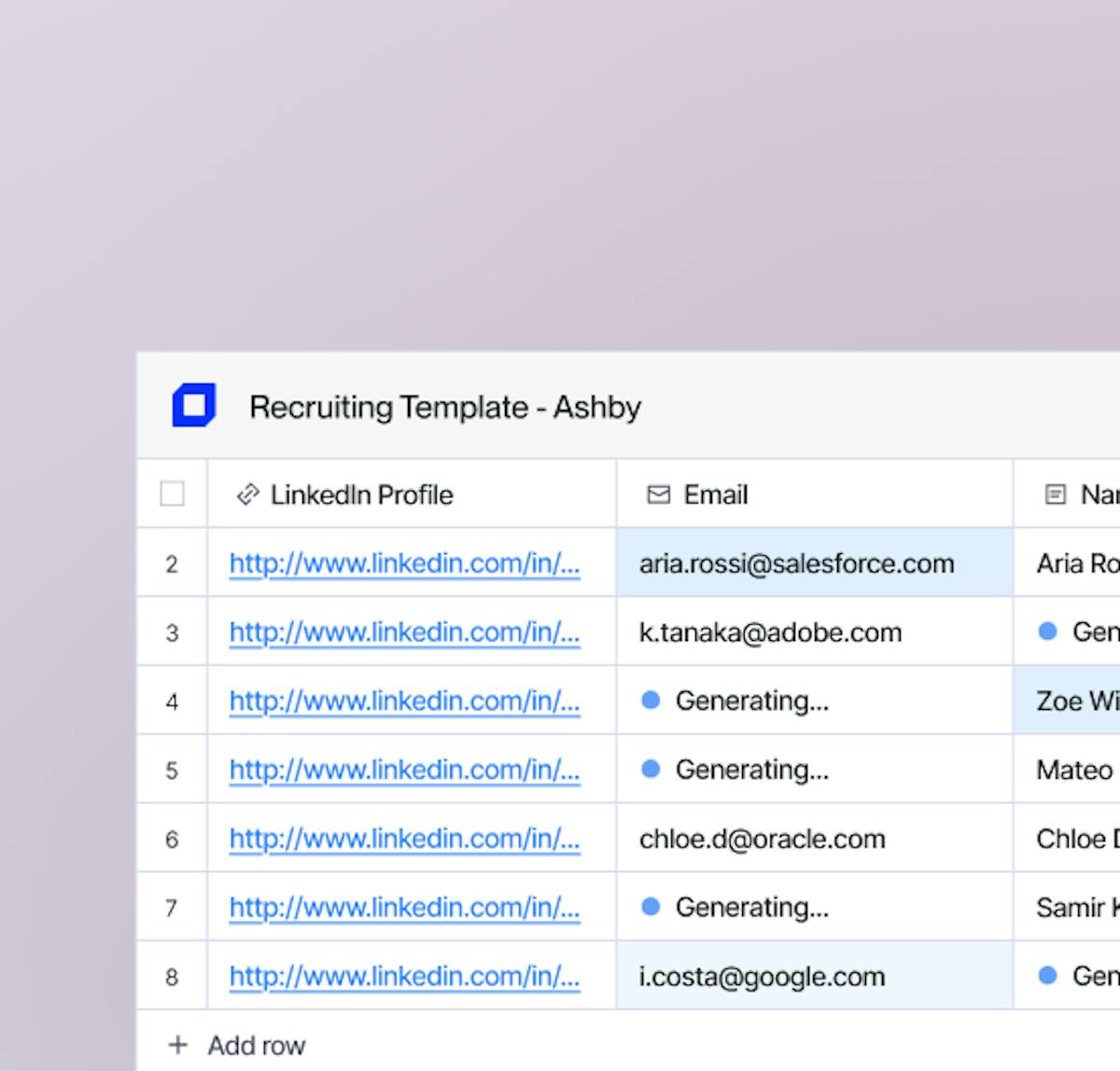
Task: Select row number 3
Action: [172, 633]
